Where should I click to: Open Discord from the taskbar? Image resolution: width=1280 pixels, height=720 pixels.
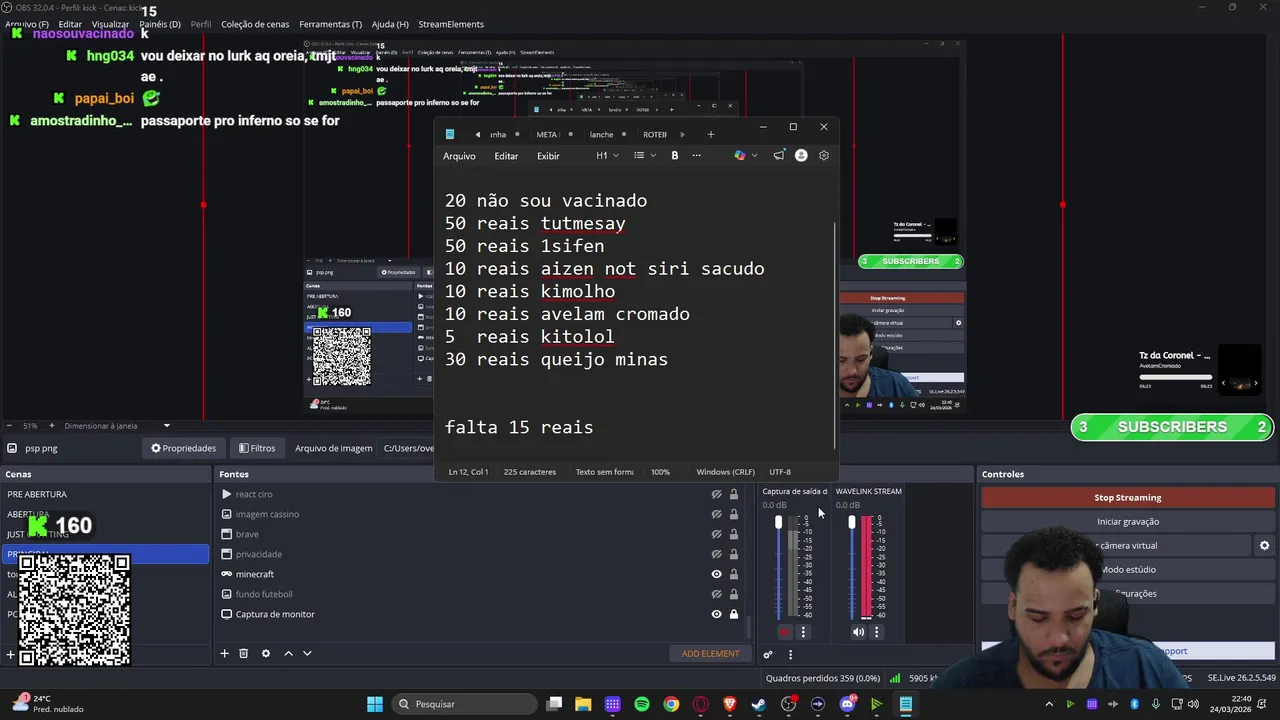[x=847, y=704]
